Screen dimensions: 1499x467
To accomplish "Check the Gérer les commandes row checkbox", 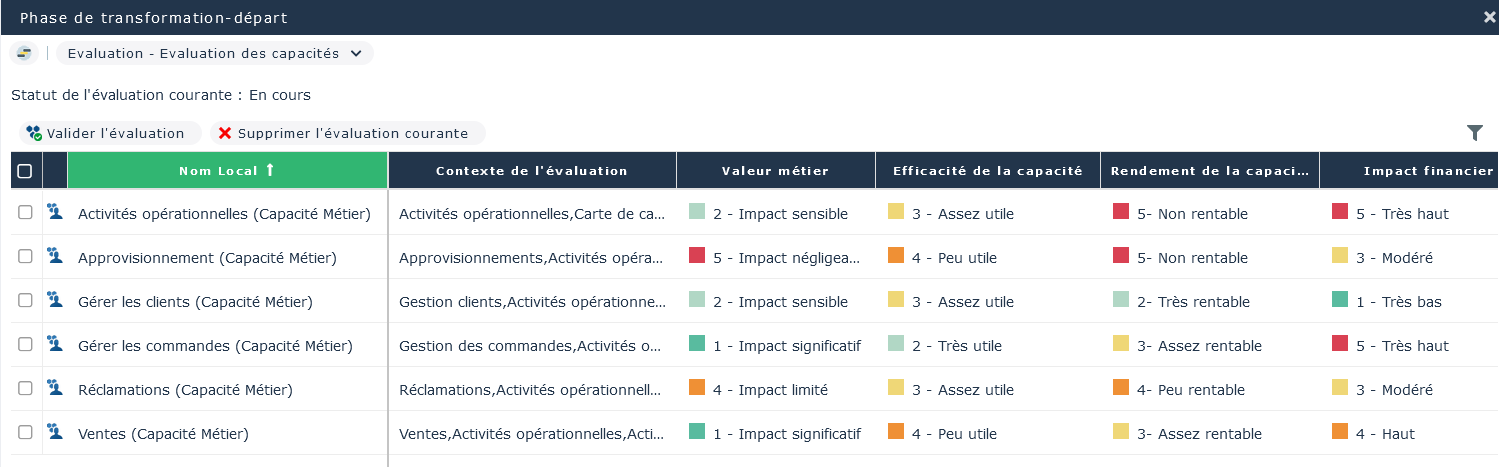I will pos(25,344).
